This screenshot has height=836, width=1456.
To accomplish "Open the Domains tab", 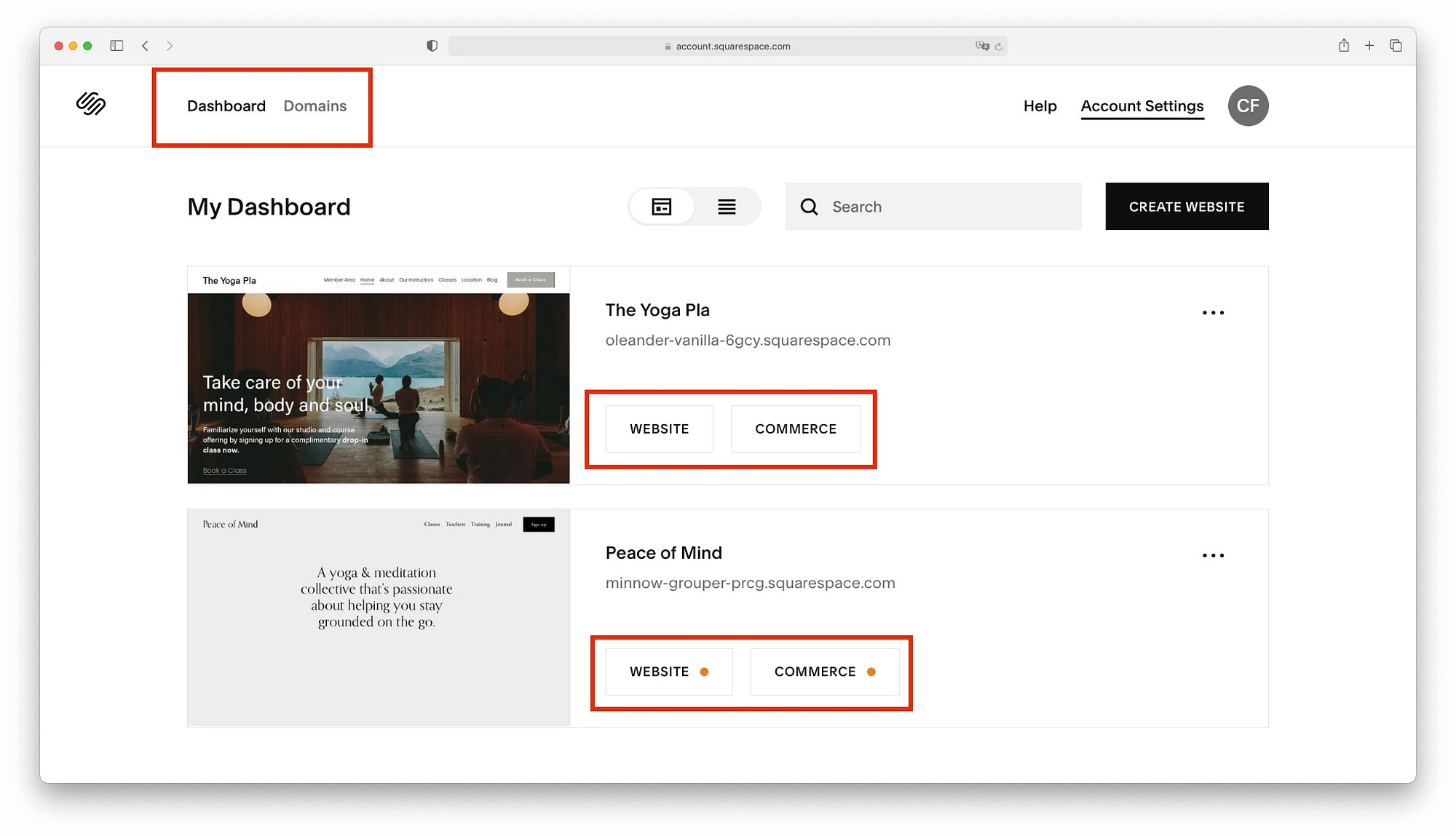I will click(x=315, y=106).
